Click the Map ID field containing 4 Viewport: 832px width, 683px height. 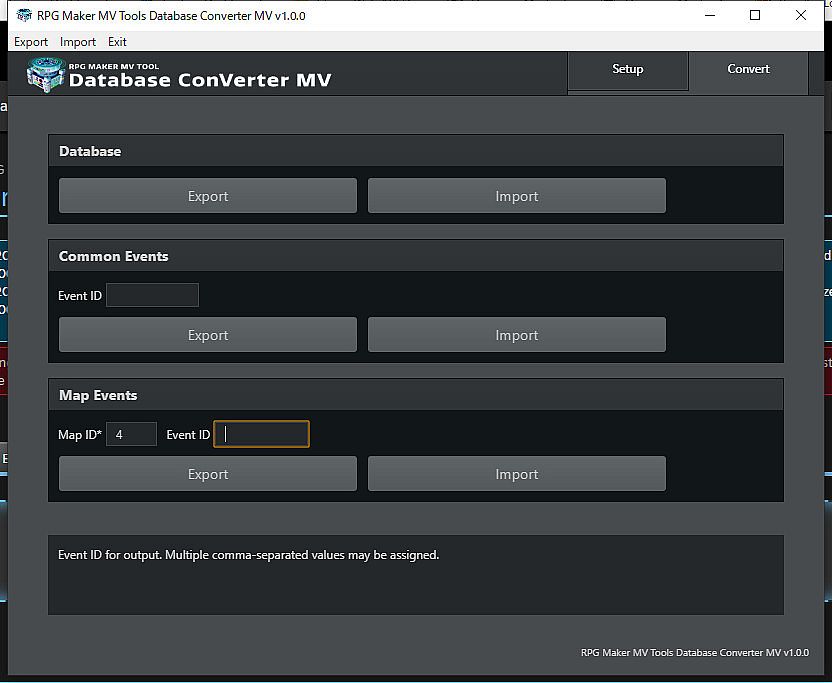tap(131, 434)
